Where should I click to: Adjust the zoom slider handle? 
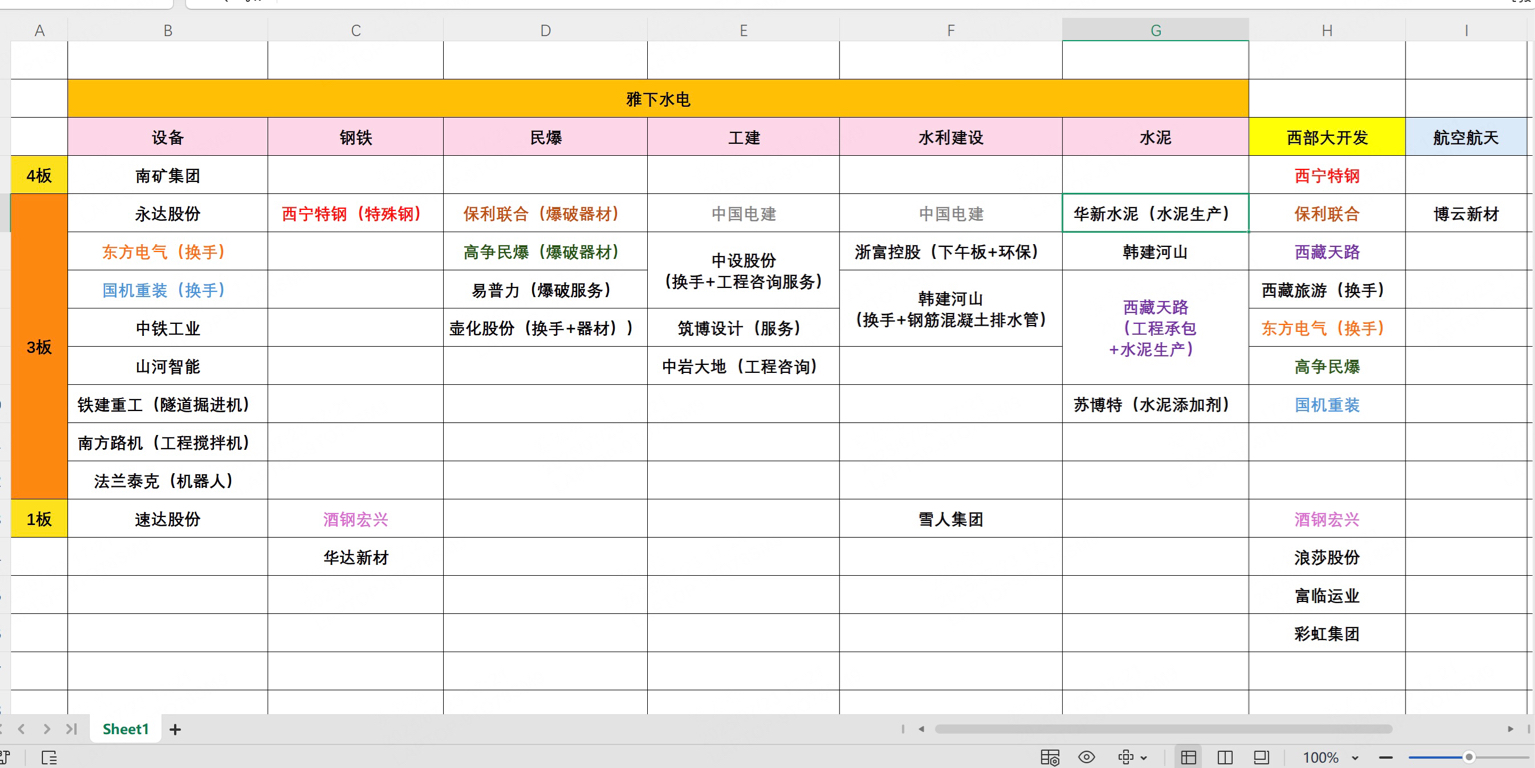coord(1469,758)
